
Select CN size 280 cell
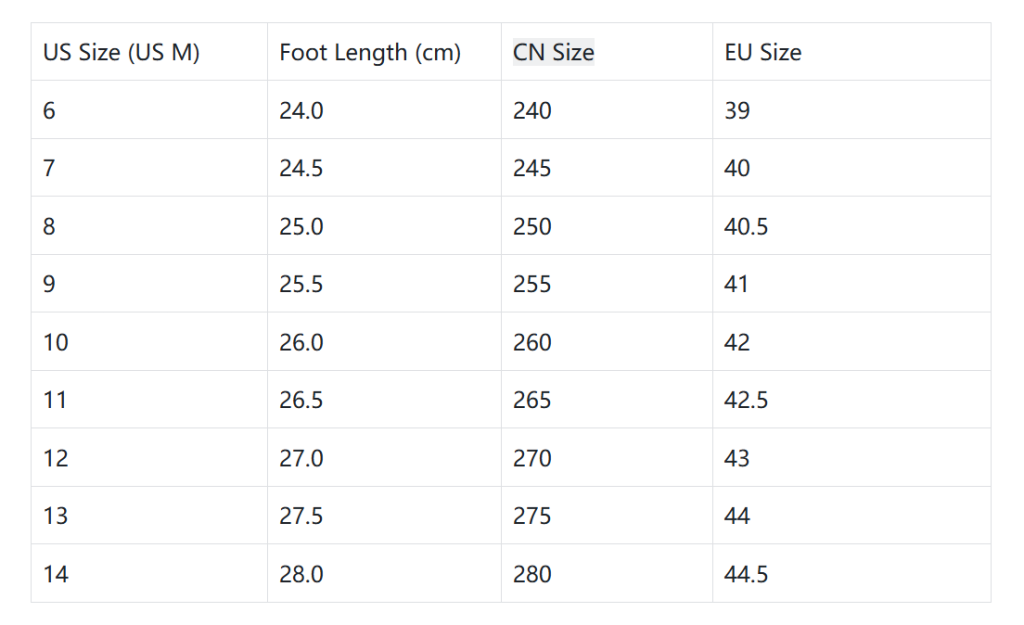tap(532, 574)
